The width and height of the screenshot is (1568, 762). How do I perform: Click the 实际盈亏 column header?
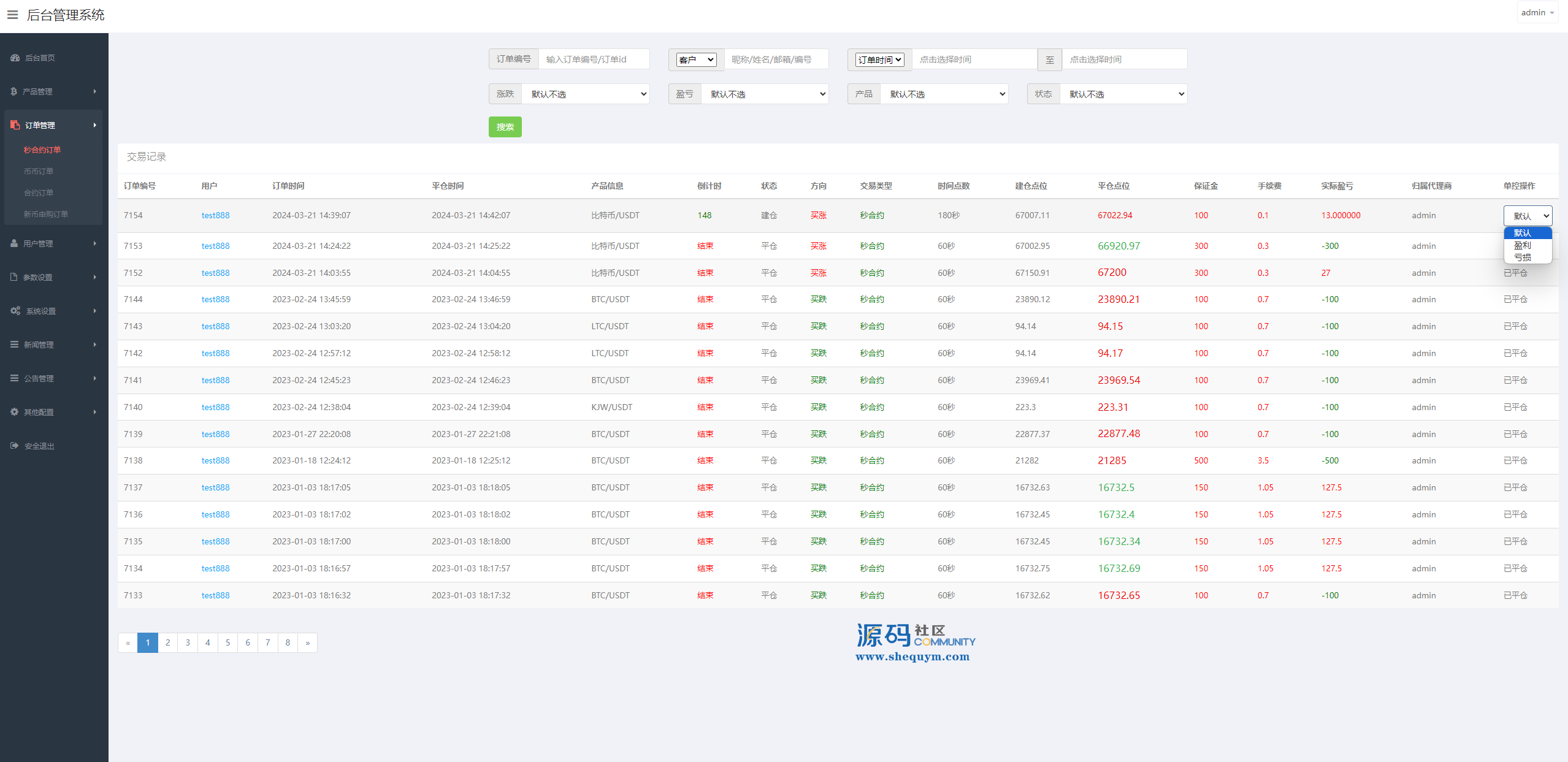pyautogui.click(x=1337, y=186)
